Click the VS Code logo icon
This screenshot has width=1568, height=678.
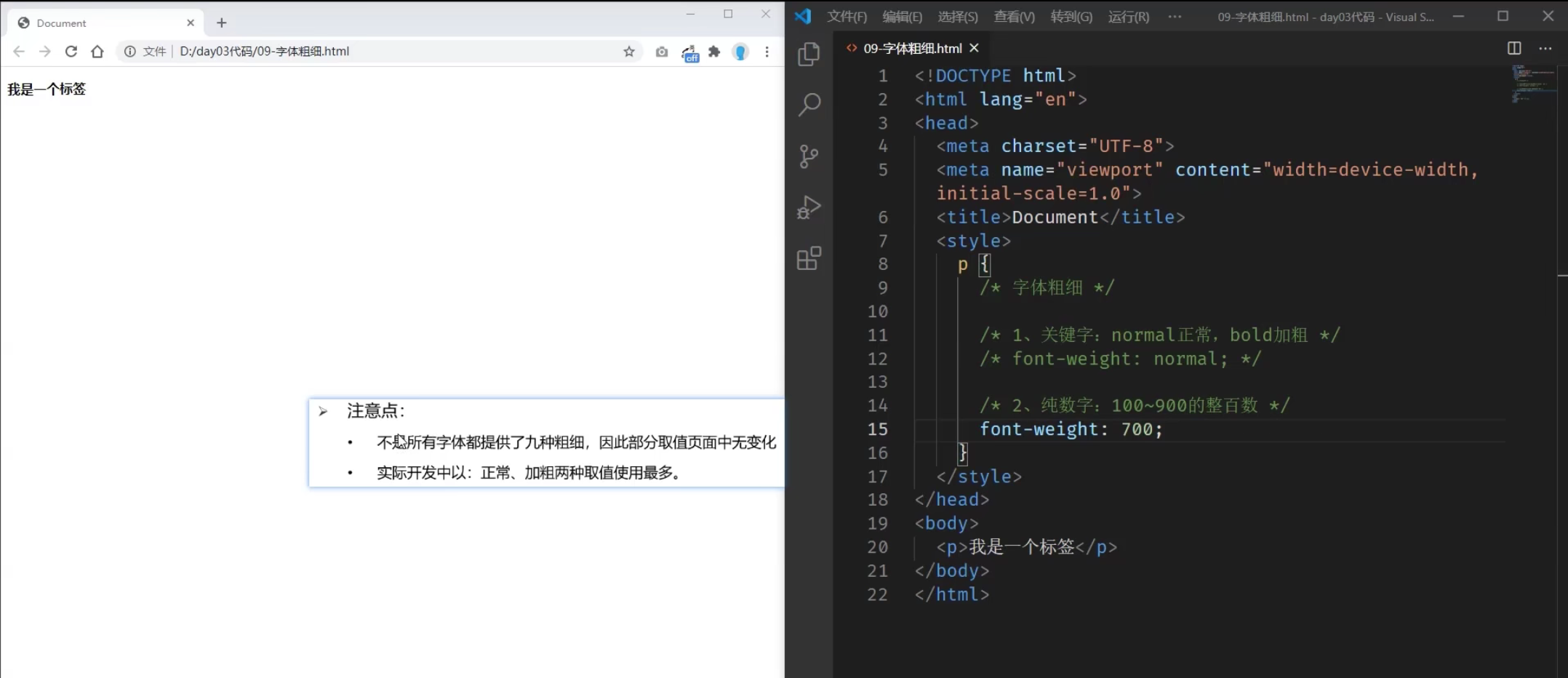[x=803, y=16]
